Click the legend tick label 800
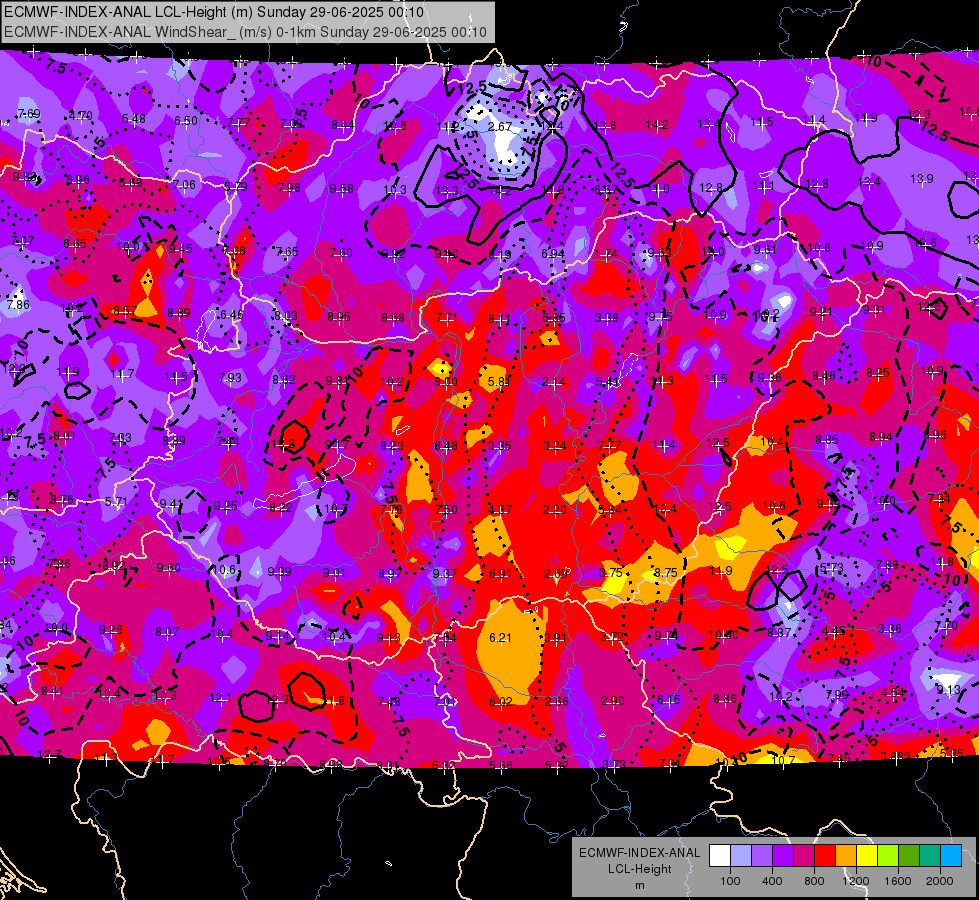Image resolution: width=979 pixels, height=900 pixels. [x=814, y=881]
